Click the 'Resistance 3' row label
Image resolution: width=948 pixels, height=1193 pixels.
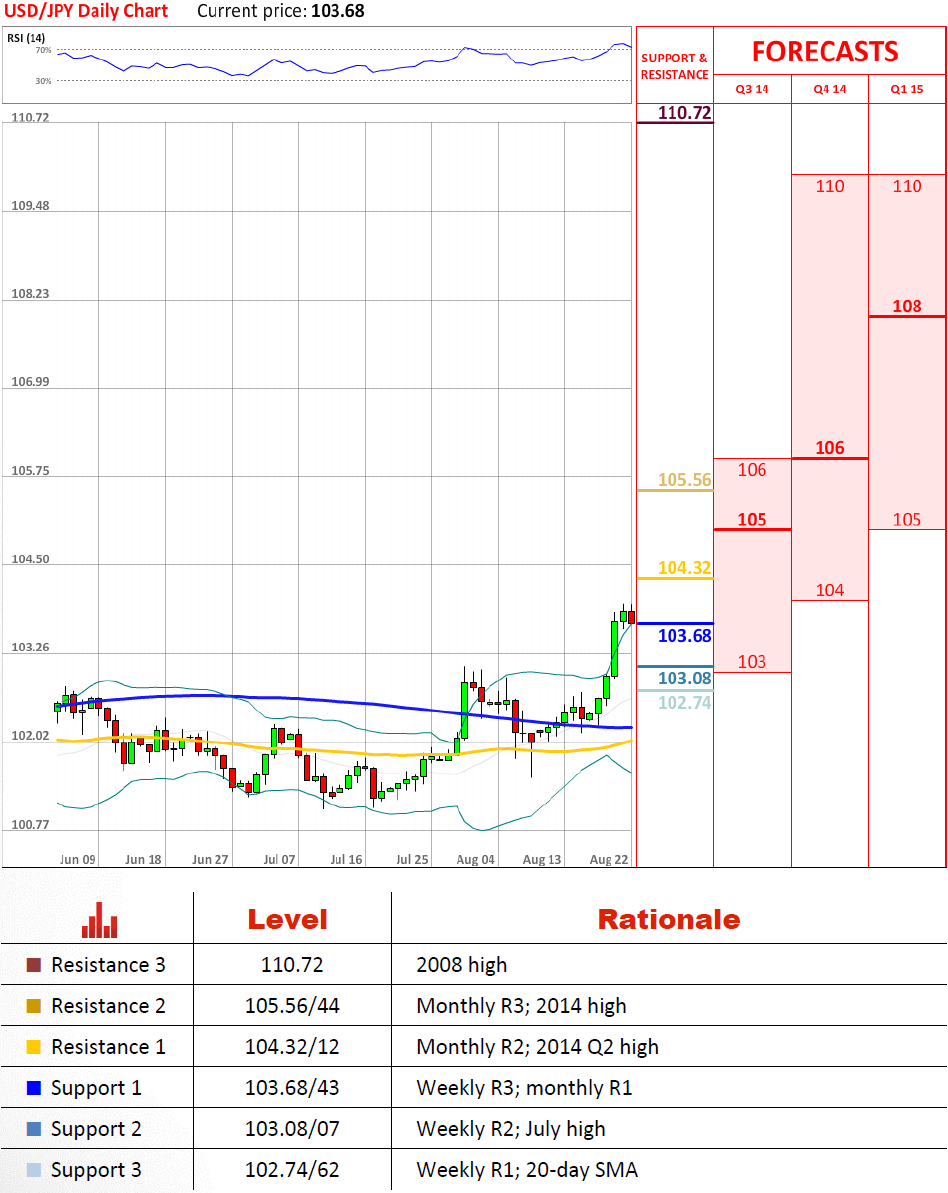(x=108, y=965)
